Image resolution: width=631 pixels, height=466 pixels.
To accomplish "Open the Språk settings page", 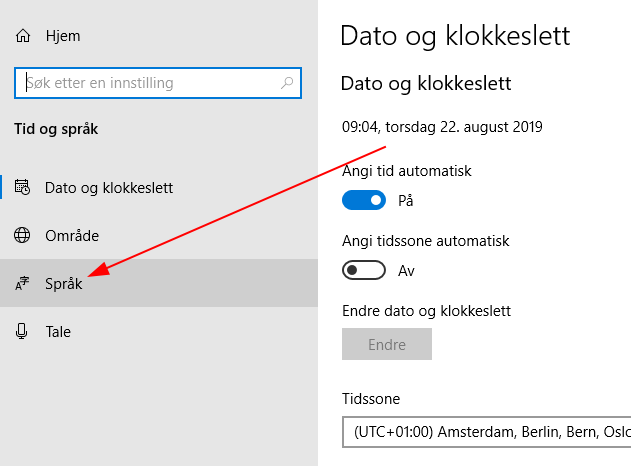I will (159, 283).
